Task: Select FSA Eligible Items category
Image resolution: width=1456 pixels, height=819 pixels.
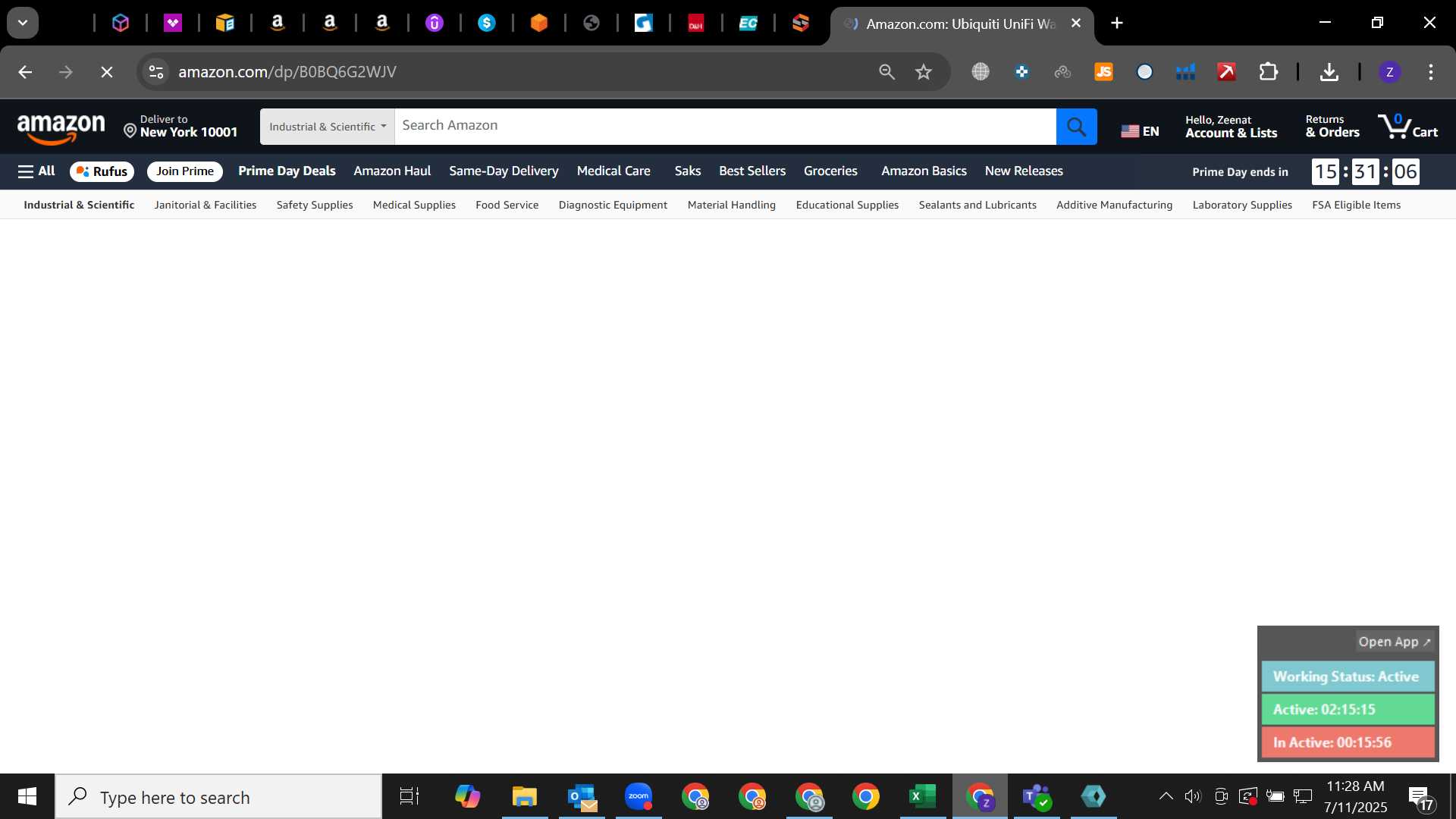Action: pos(1356,205)
